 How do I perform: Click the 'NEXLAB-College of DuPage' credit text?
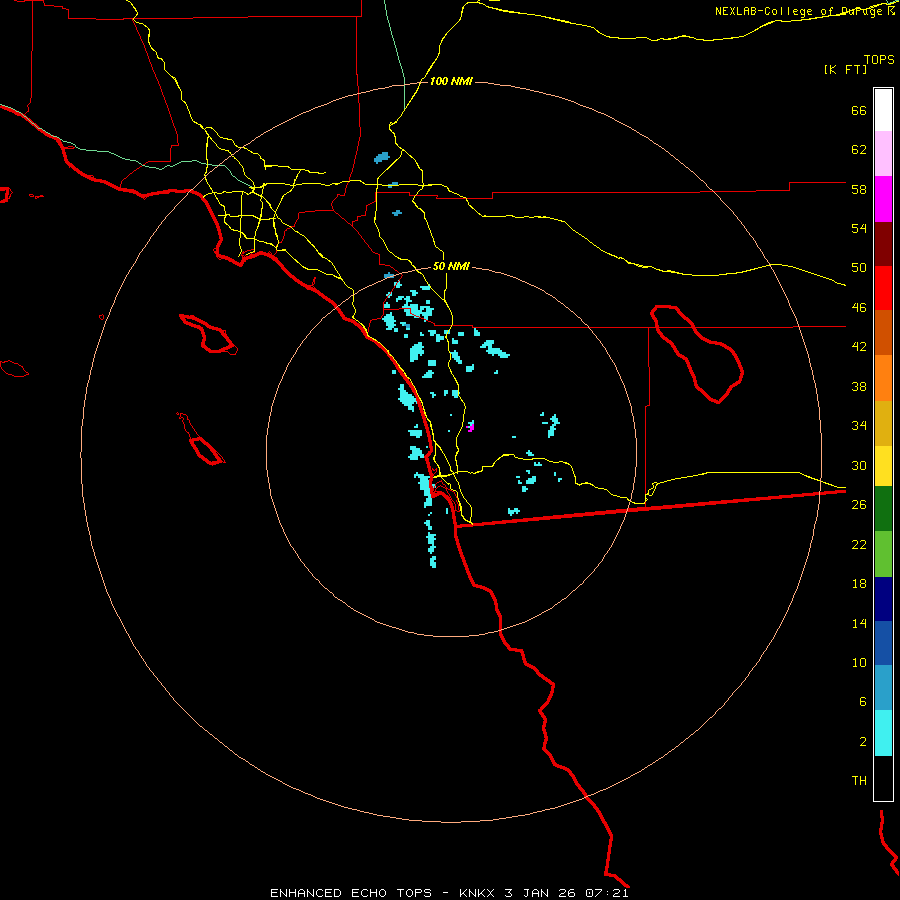[x=798, y=11]
